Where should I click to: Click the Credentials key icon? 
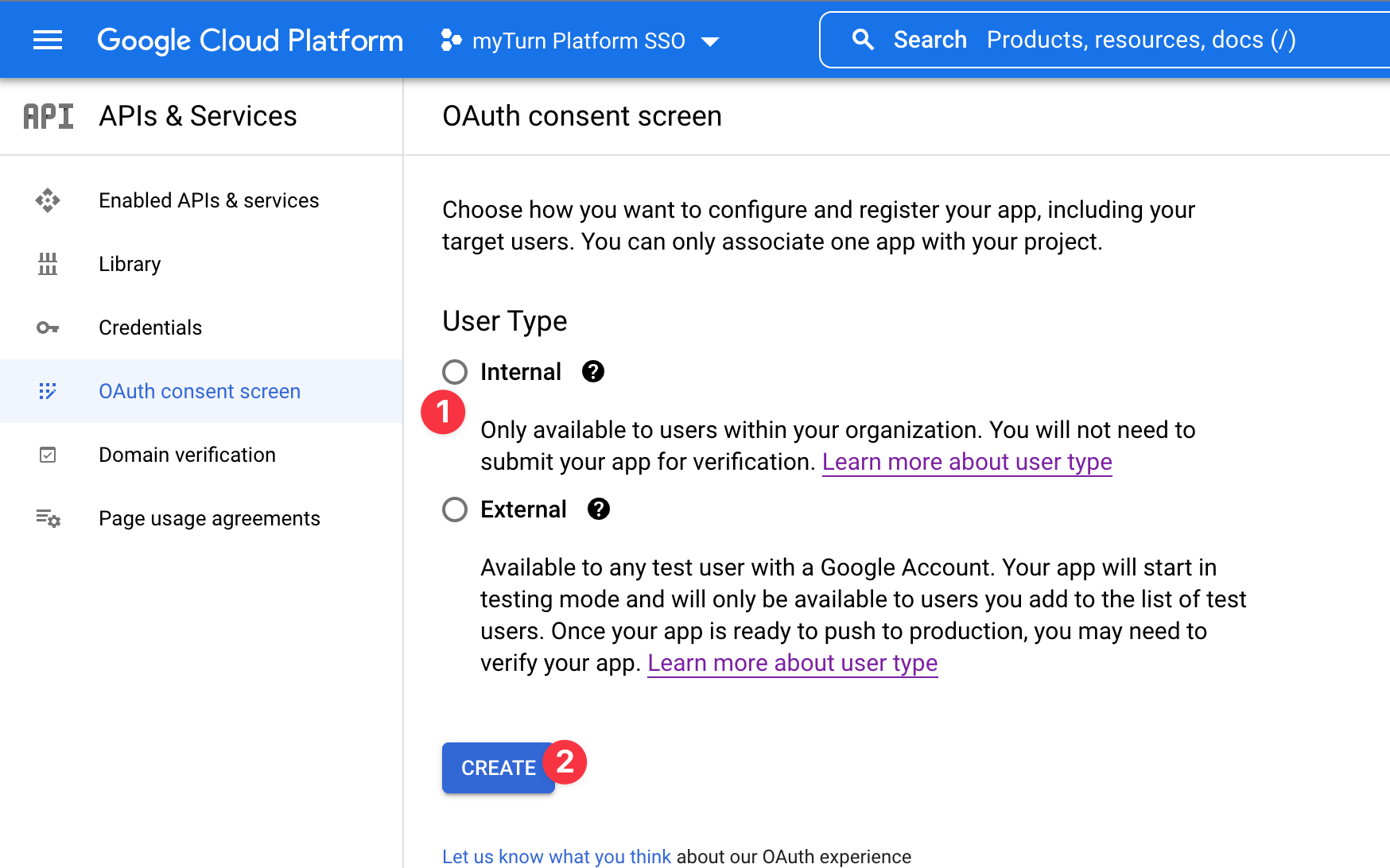pyautogui.click(x=48, y=327)
